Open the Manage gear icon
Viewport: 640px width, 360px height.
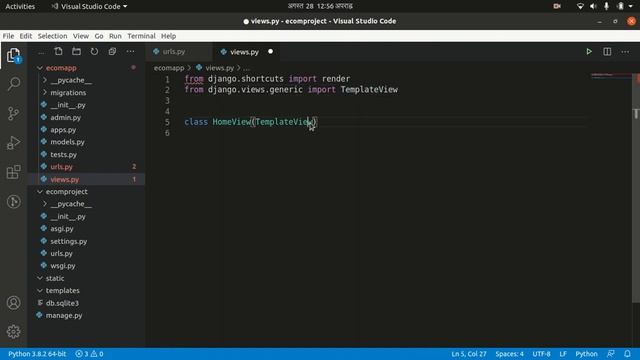pyautogui.click(x=13, y=331)
